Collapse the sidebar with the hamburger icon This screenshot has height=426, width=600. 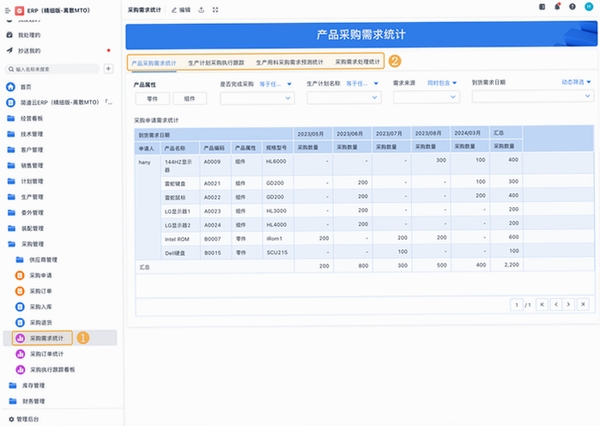click(7, 10)
